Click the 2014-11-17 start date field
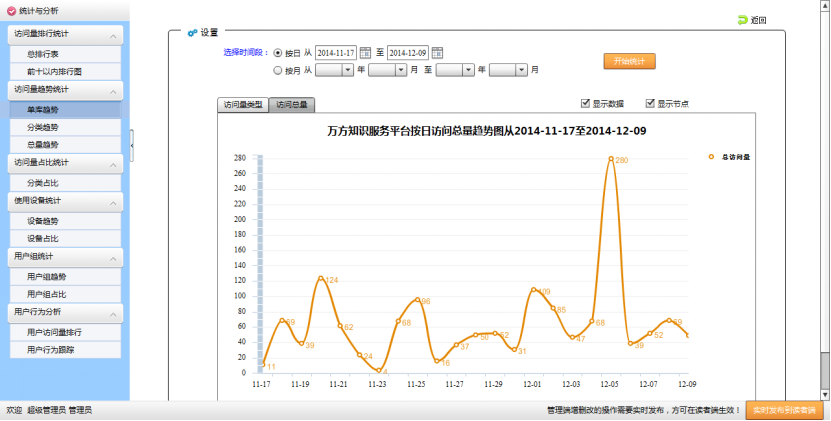Viewport: 831px width, 421px height. pos(336,53)
